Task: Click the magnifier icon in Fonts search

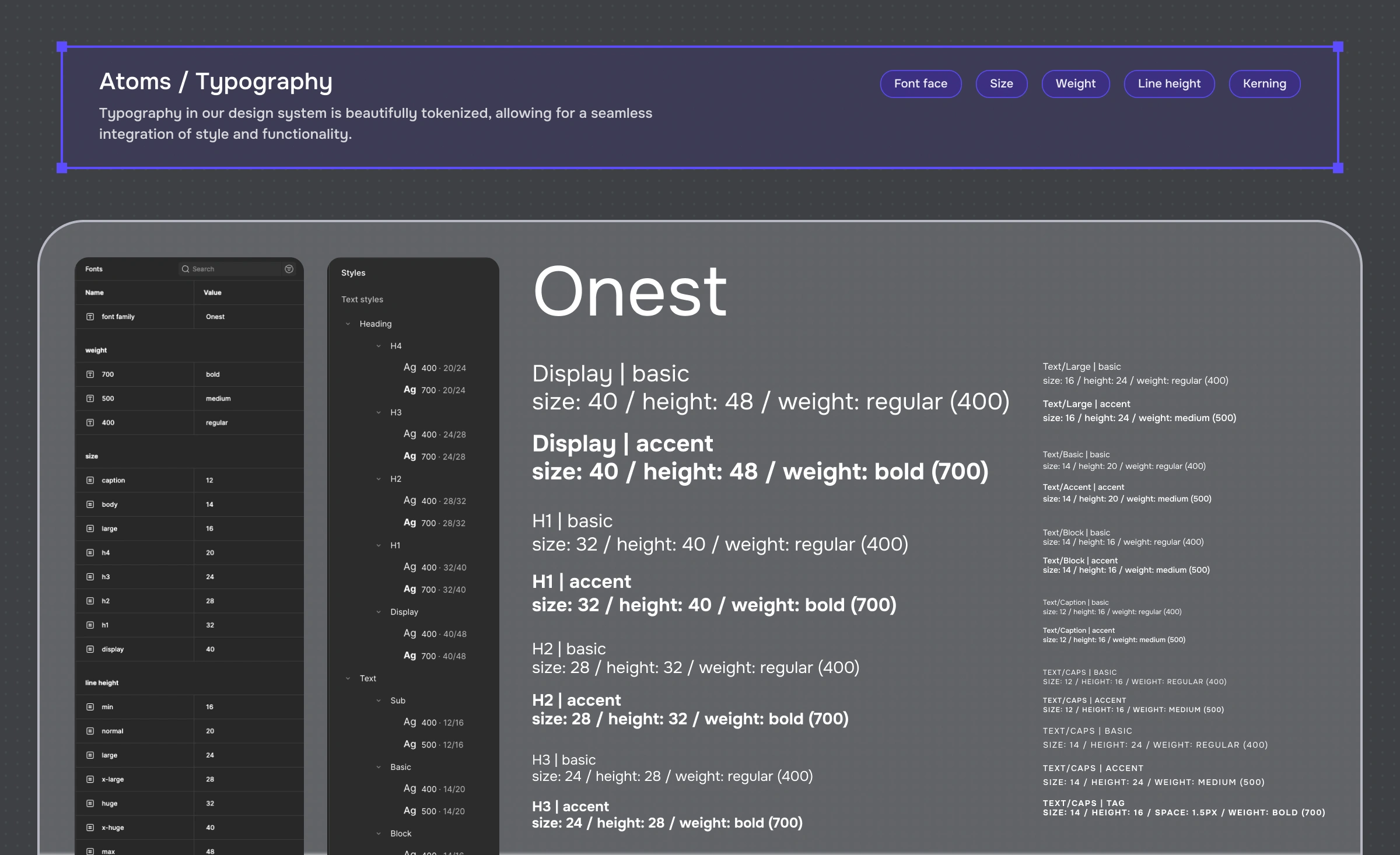Action: coord(185,269)
